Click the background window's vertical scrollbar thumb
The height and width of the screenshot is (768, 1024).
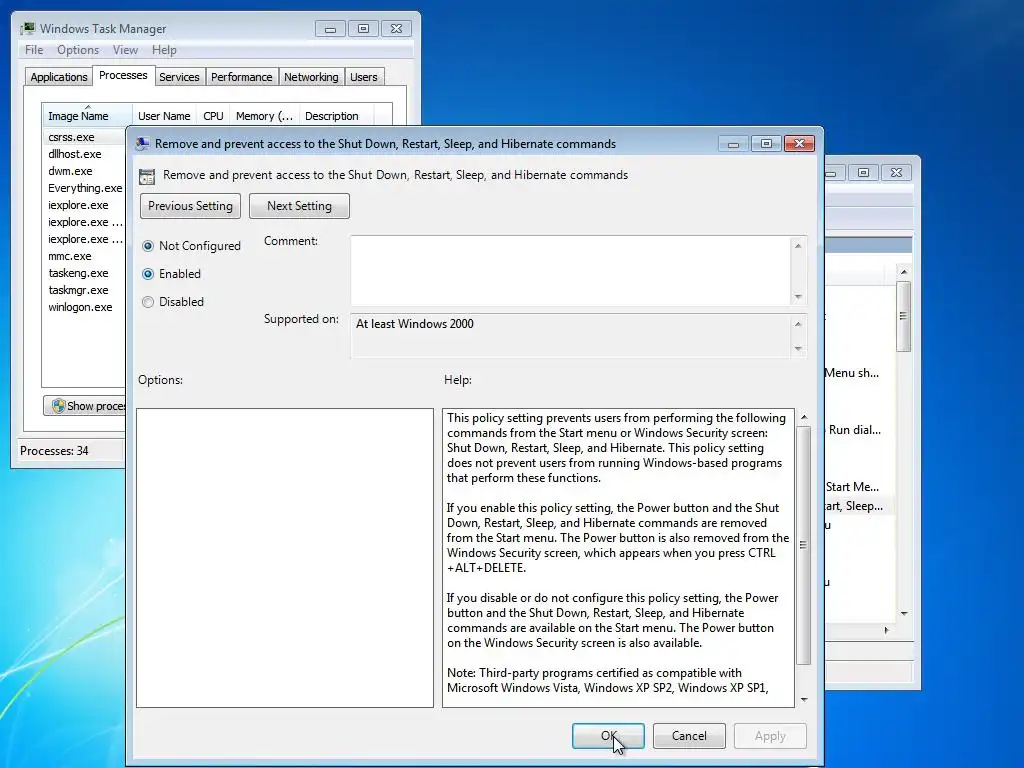(x=904, y=317)
